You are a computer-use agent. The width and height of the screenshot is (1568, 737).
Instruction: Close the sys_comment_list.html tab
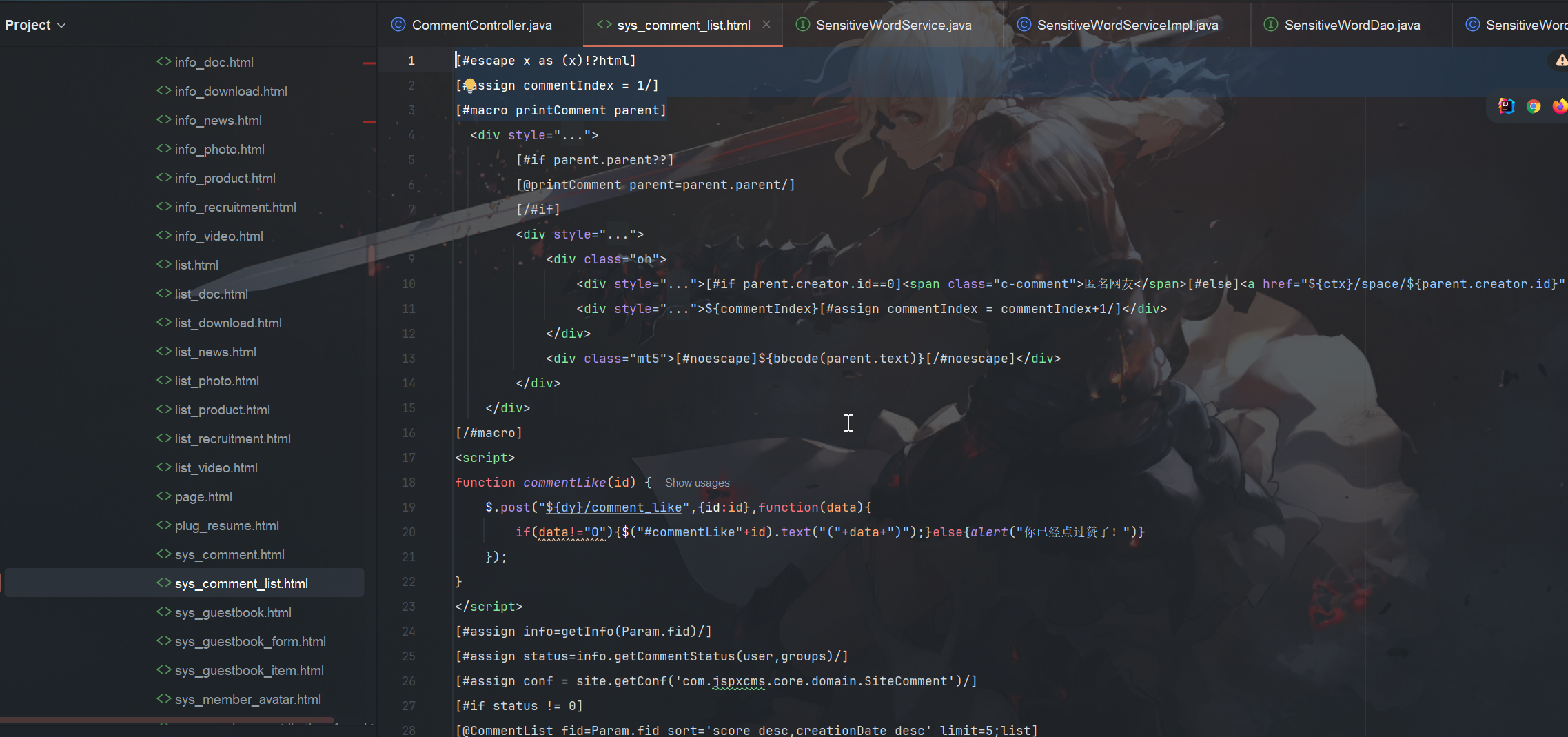click(766, 25)
